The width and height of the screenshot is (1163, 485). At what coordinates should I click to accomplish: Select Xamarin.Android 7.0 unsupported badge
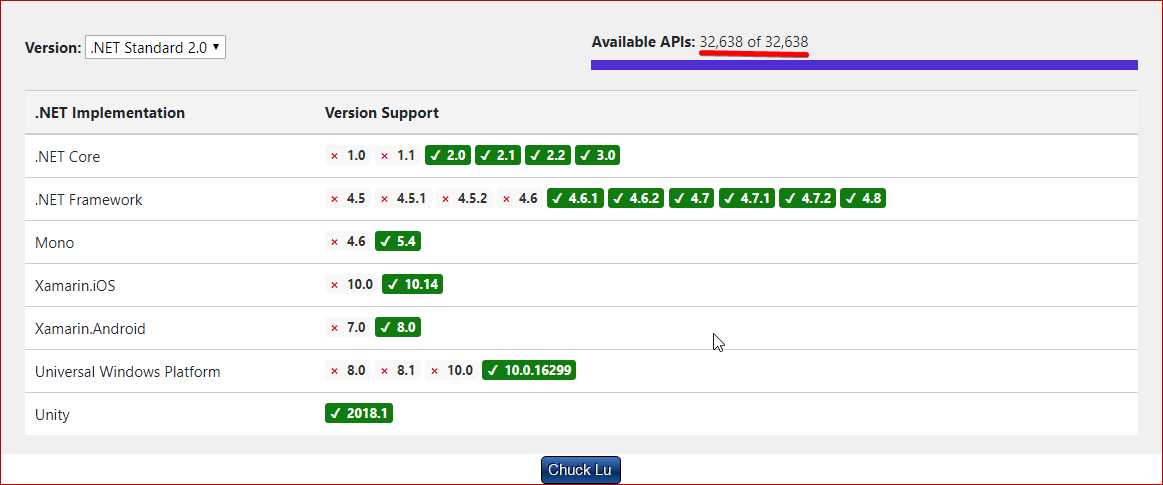pos(348,328)
